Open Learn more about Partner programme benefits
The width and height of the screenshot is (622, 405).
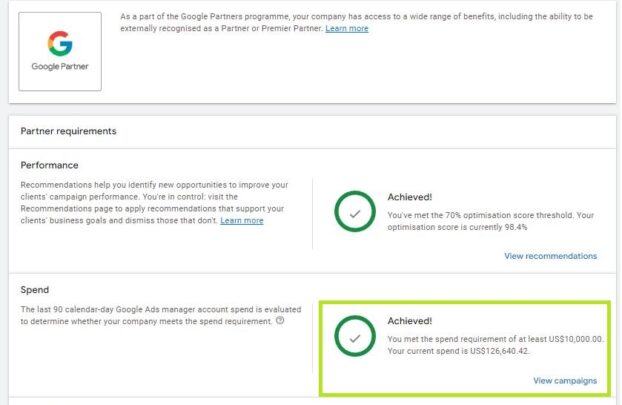347,28
